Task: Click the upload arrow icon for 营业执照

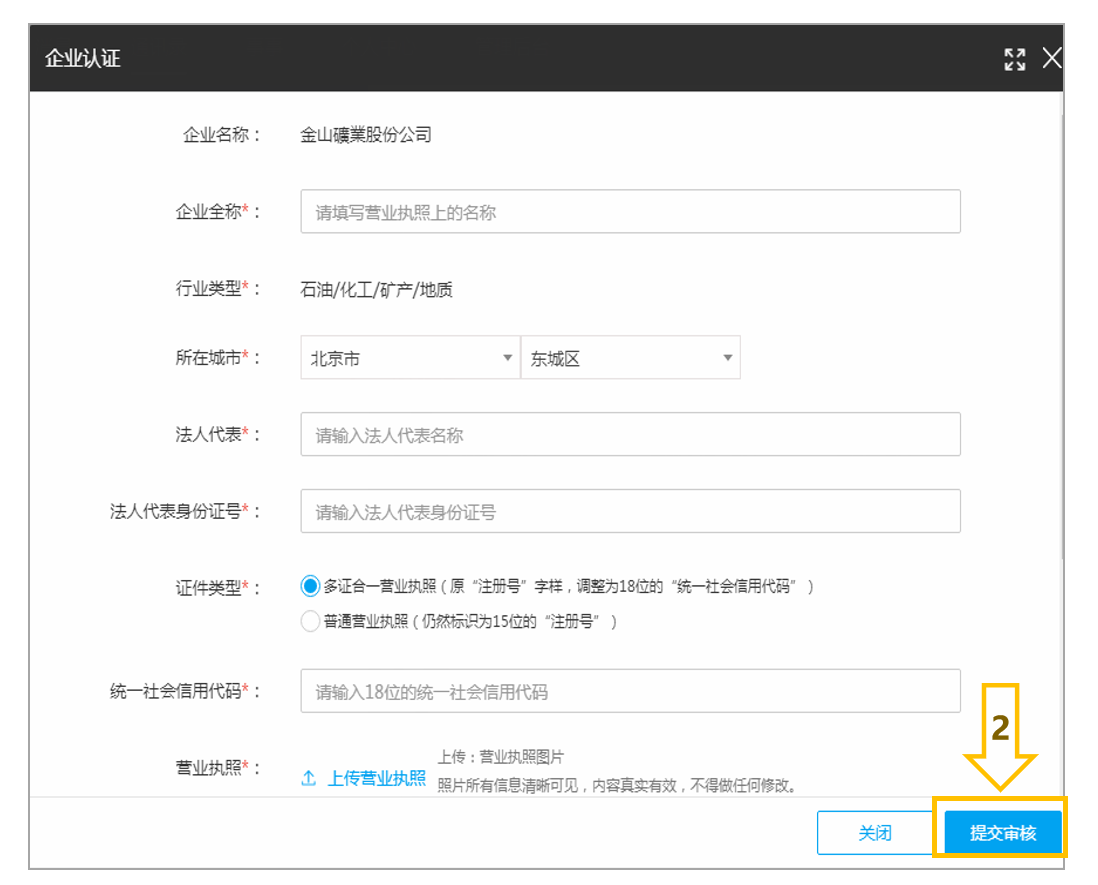Action: [308, 778]
